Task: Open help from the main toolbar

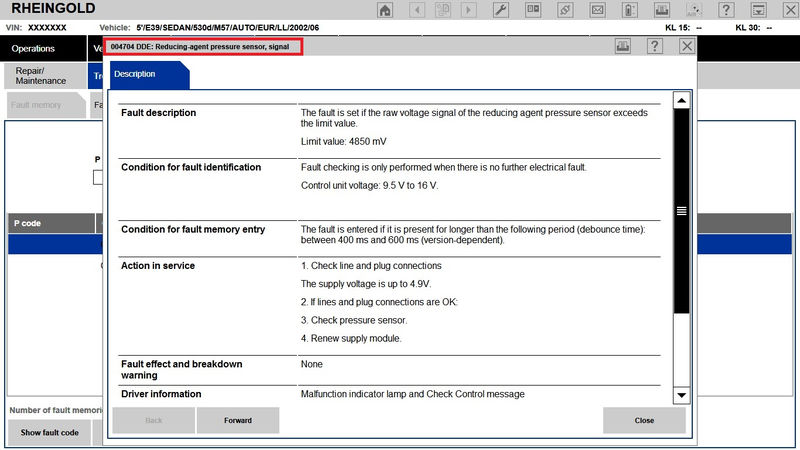Action: pos(727,10)
